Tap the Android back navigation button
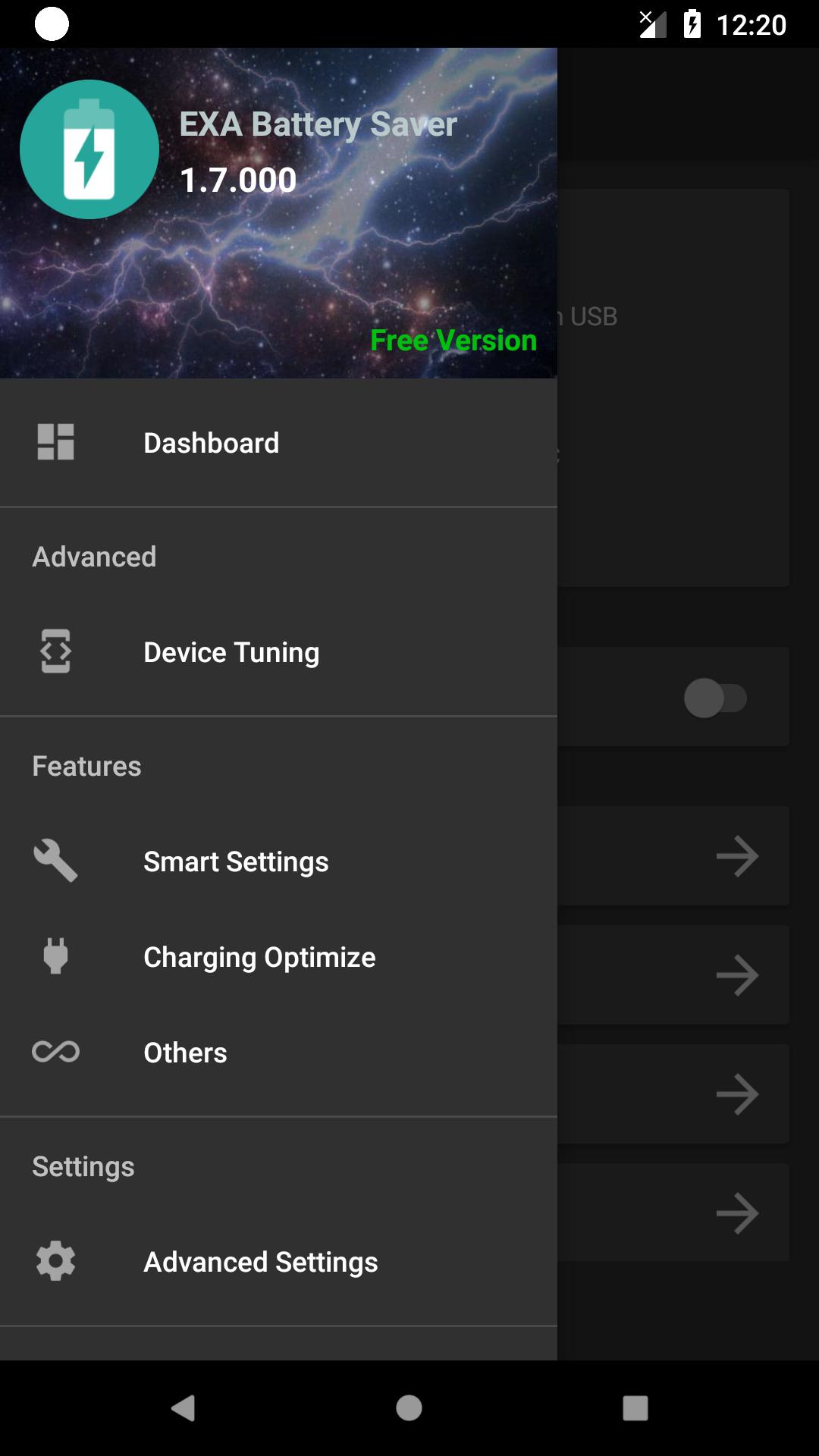This screenshot has height=1456, width=819. click(183, 1408)
